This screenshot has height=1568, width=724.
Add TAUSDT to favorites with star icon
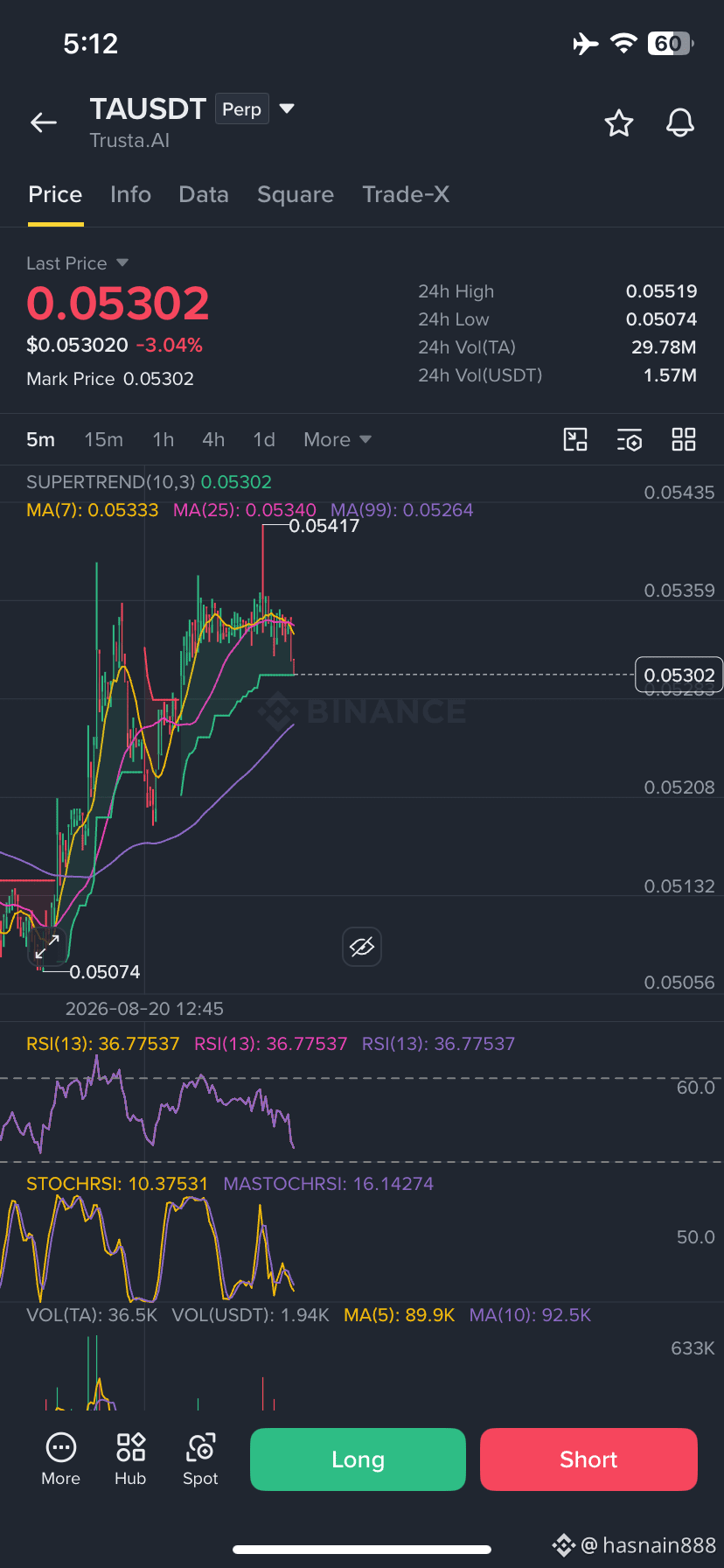tap(619, 123)
